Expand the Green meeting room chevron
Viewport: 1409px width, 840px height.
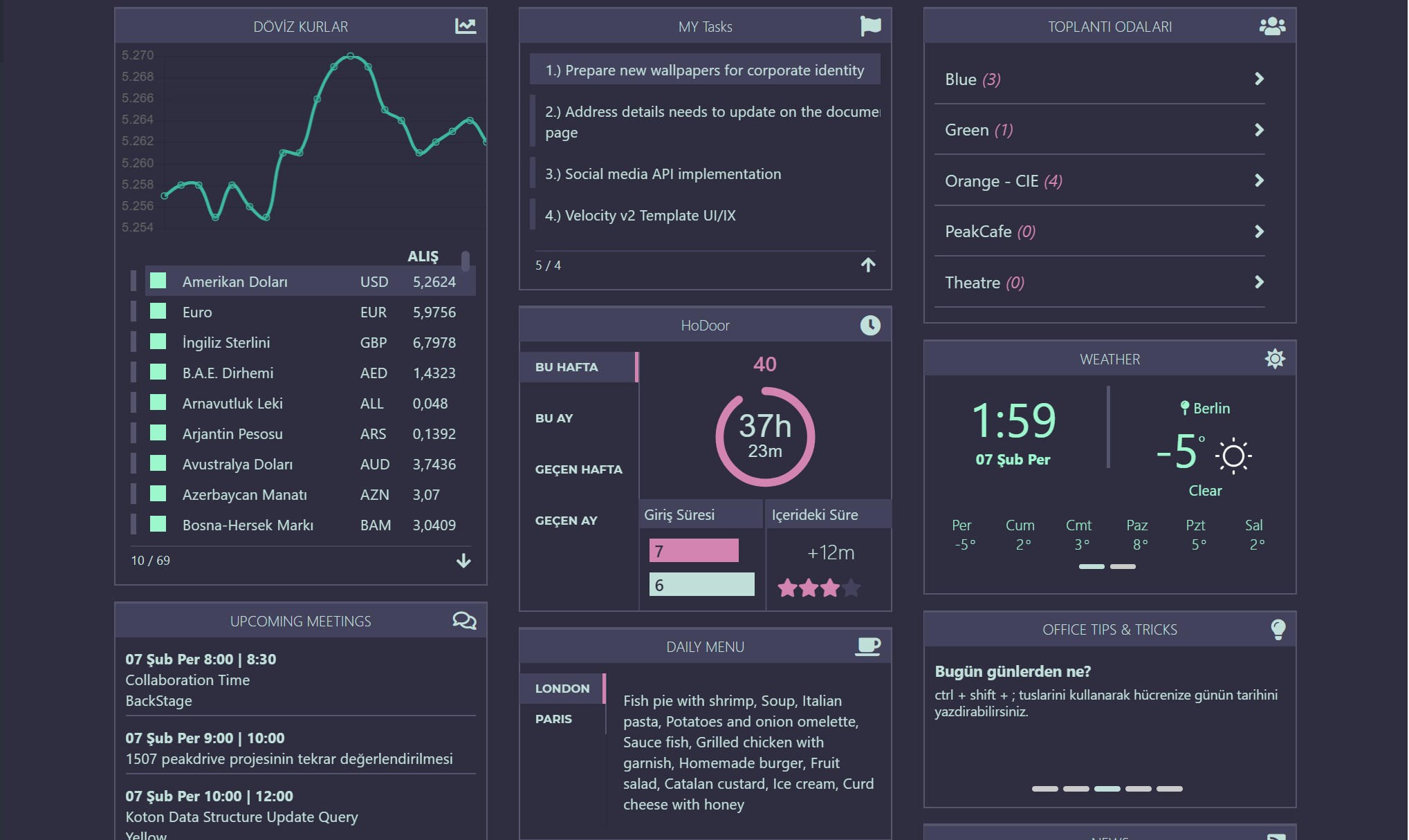click(x=1259, y=130)
